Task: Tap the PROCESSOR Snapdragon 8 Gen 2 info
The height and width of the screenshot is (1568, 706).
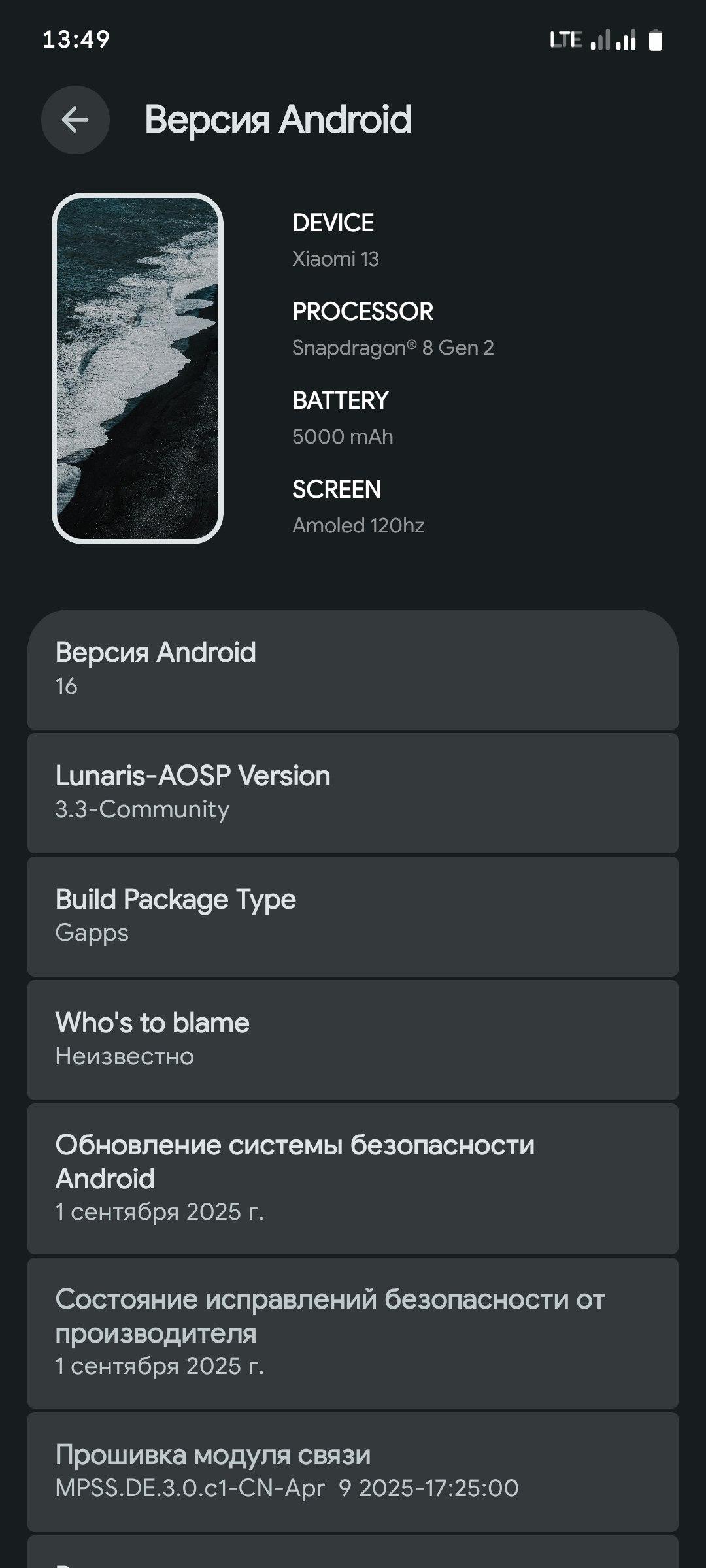Action: [392, 329]
